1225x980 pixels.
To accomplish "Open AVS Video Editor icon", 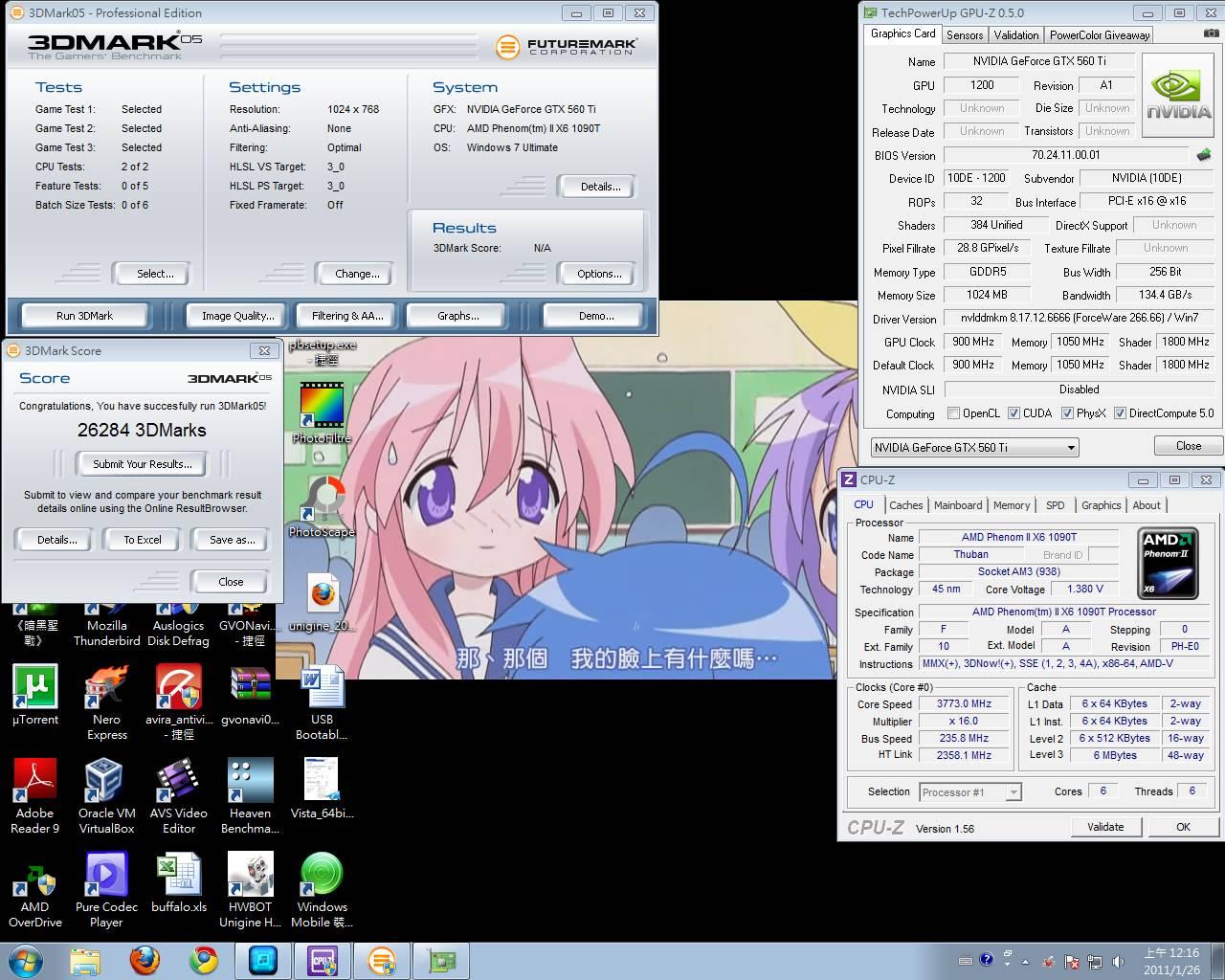I will tap(178, 796).
